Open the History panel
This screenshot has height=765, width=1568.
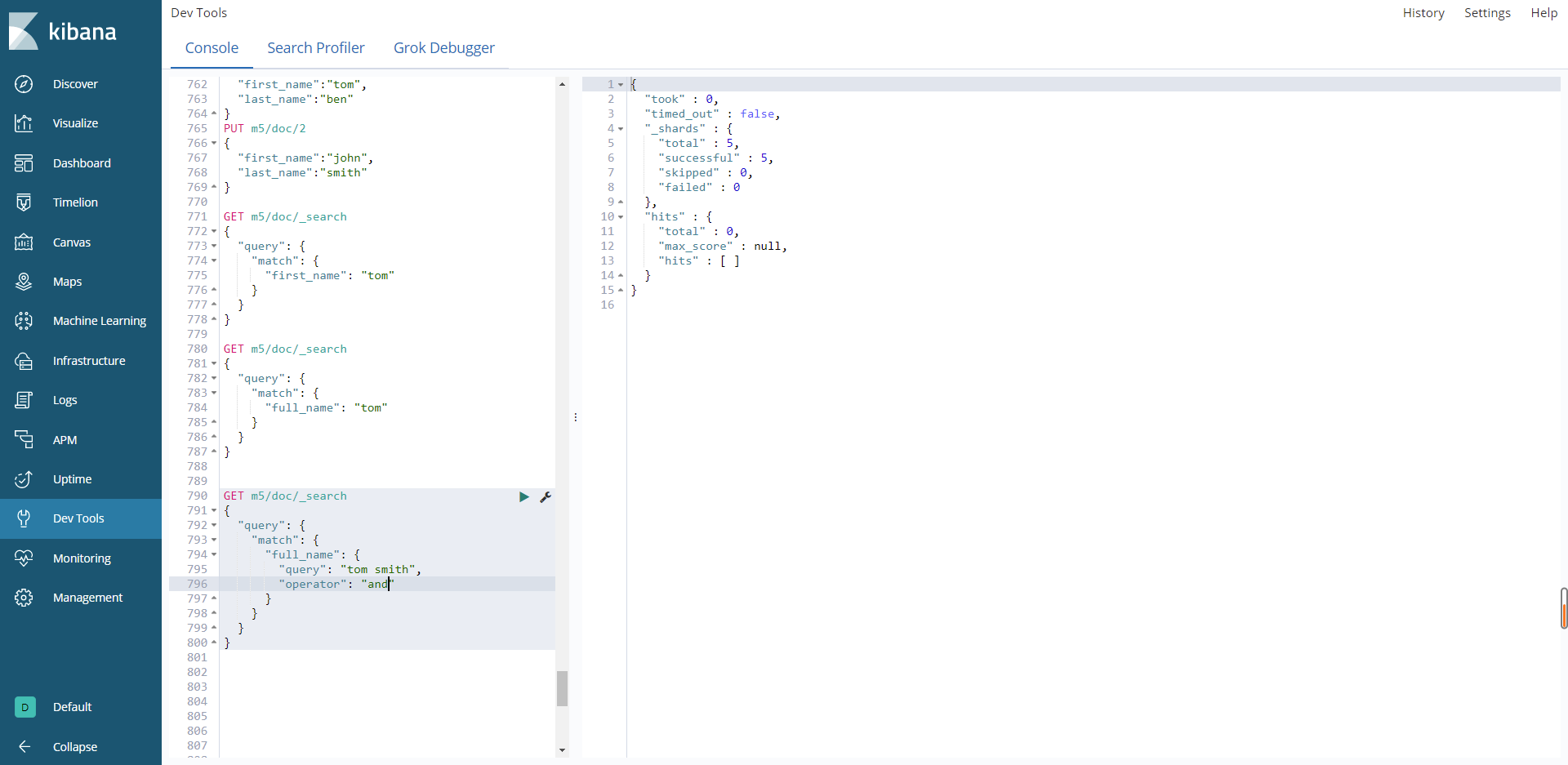[x=1423, y=13]
